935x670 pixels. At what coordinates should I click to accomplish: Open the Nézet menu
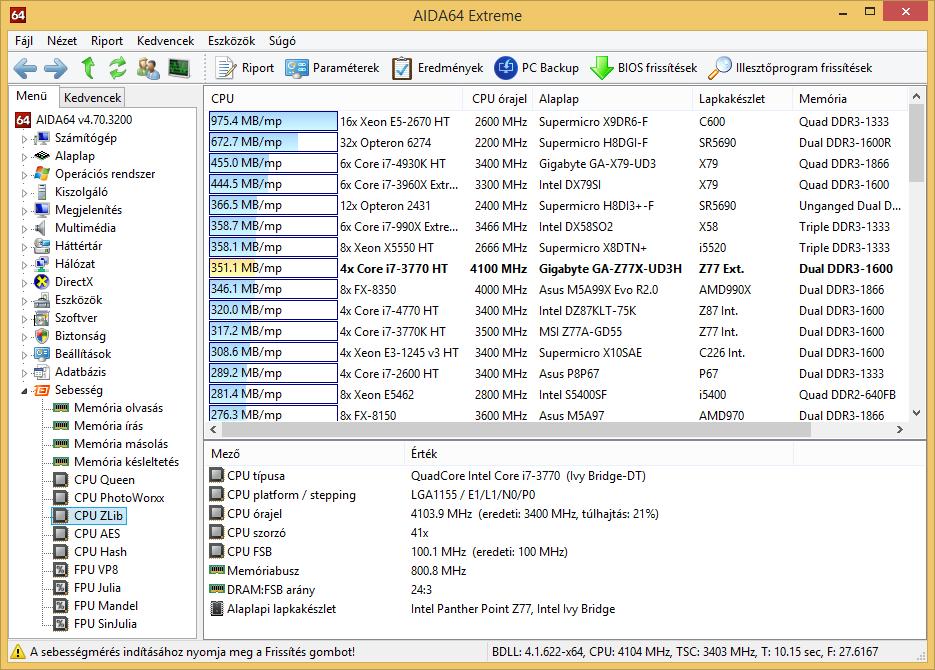(62, 41)
